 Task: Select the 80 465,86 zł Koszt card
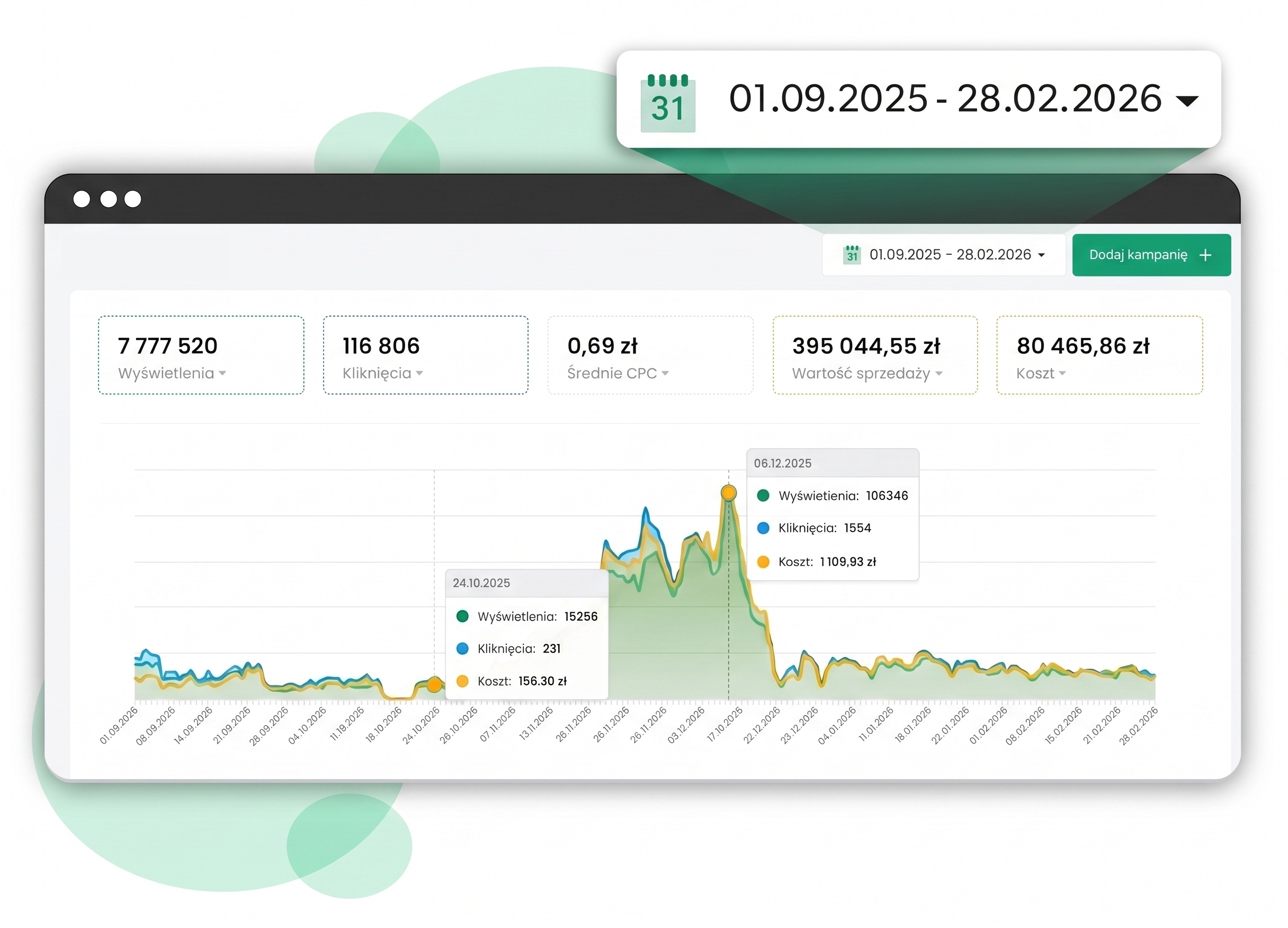click(1099, 355)
